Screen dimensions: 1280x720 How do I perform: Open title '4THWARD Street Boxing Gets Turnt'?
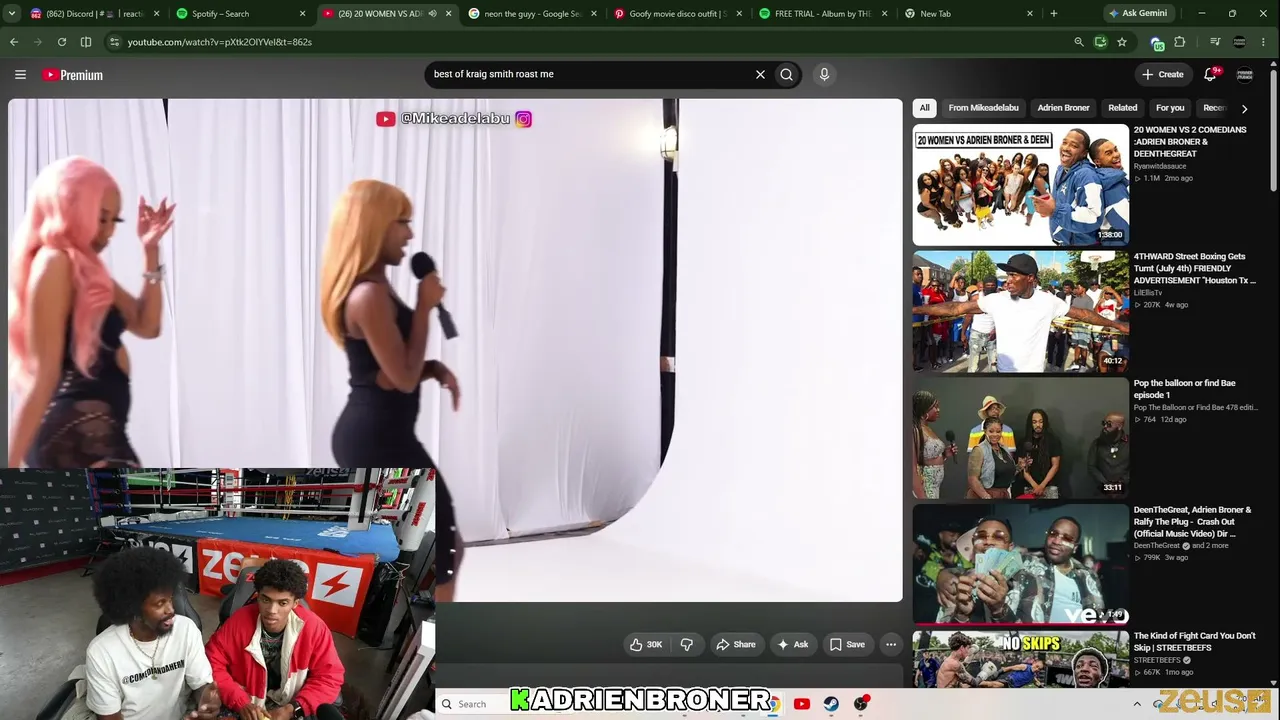1194,268
